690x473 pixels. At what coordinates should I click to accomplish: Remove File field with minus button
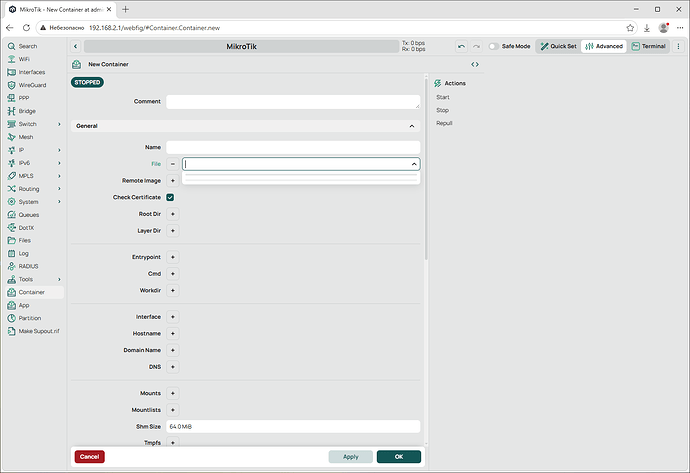point(172,164)
